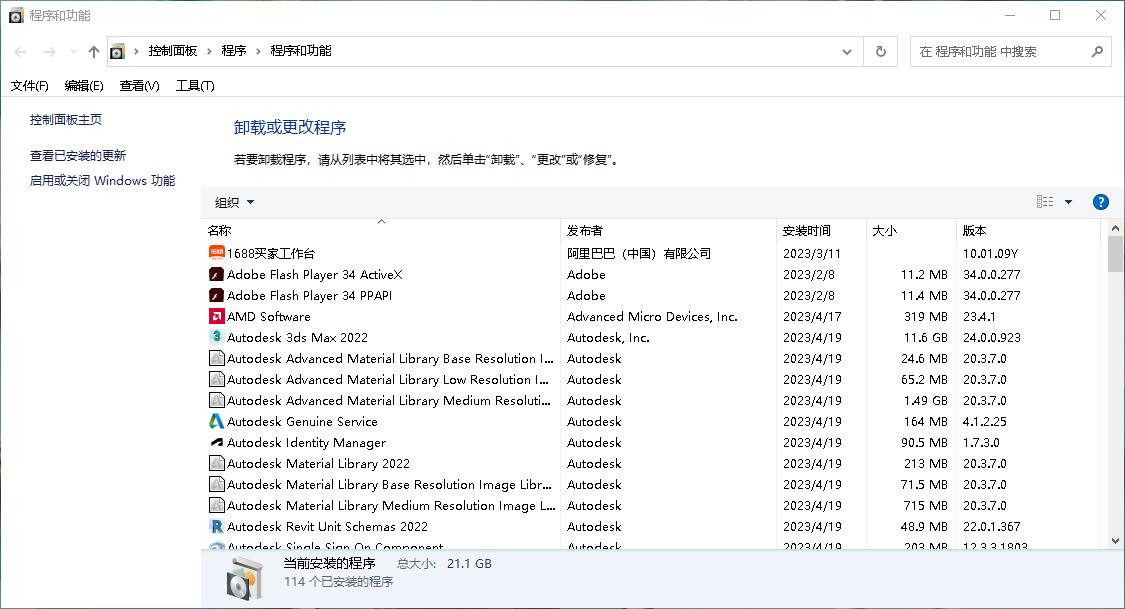The height and width of the screenshot is (609, 1125).
Task: Click the refresh icon in the address bar
Action: coord(881,51)
